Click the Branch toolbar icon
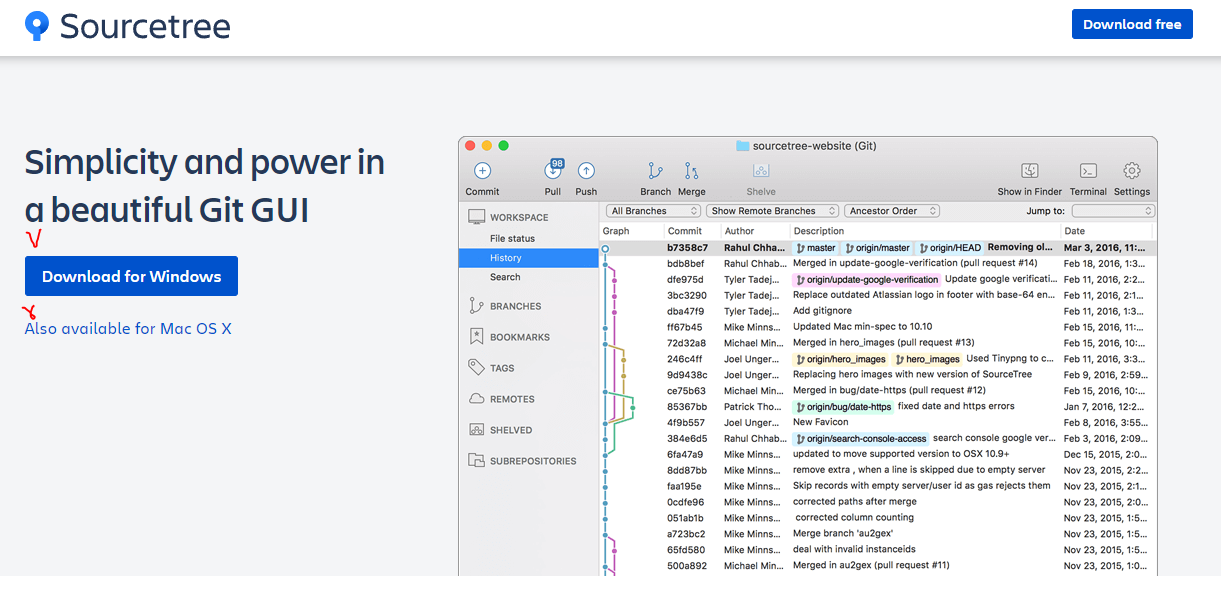1221x604 pixels. click(655, 171)
